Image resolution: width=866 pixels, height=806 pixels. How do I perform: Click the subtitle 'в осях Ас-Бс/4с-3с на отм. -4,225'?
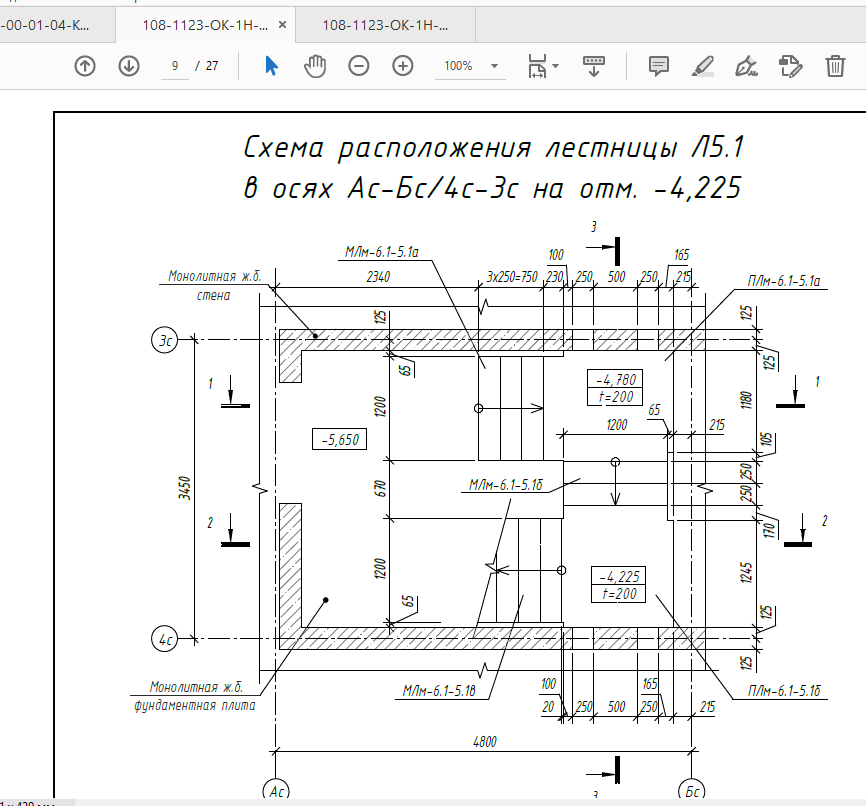click(x=492, y=188)
